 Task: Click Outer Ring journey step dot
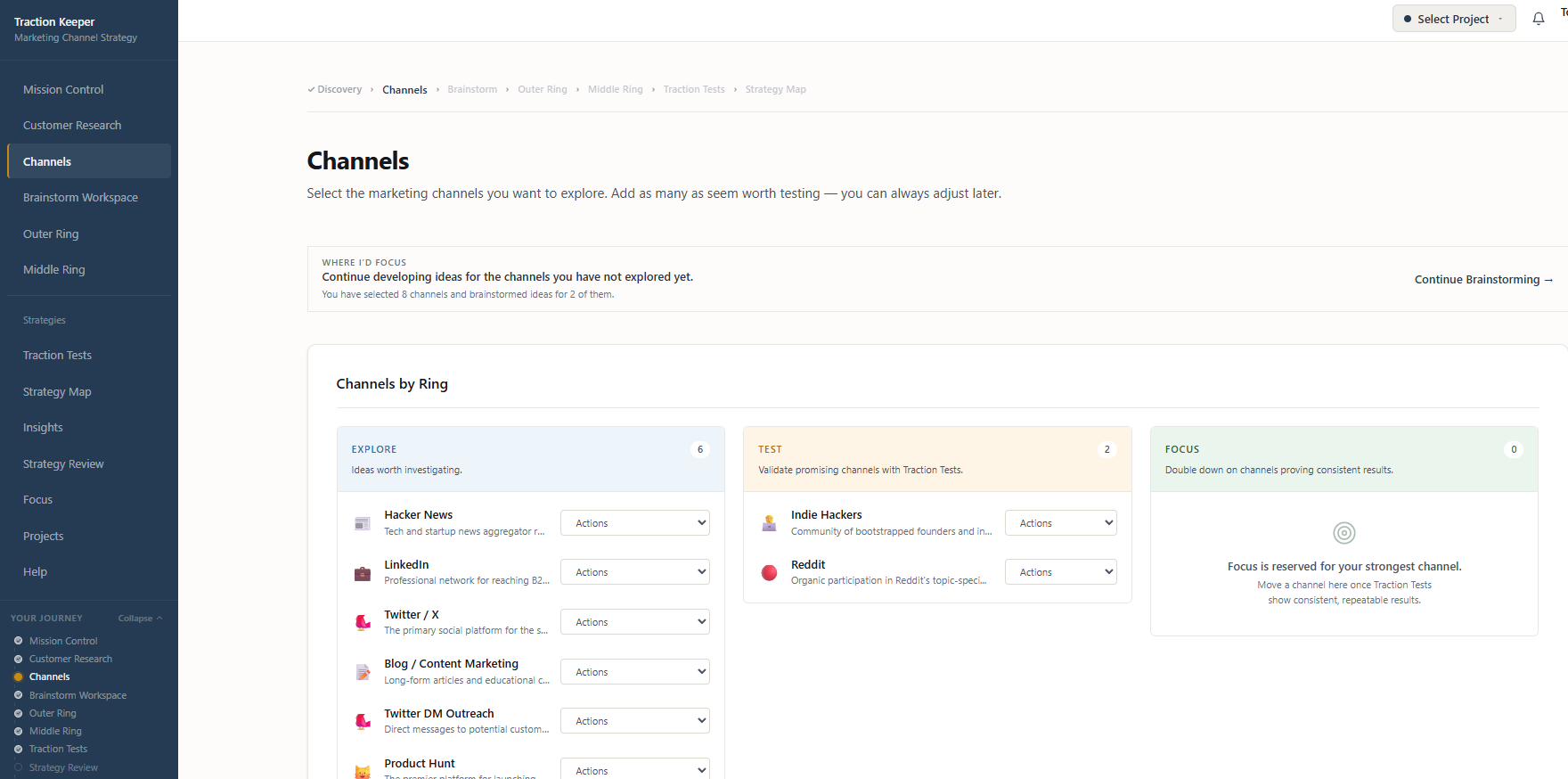coord(18,713)
